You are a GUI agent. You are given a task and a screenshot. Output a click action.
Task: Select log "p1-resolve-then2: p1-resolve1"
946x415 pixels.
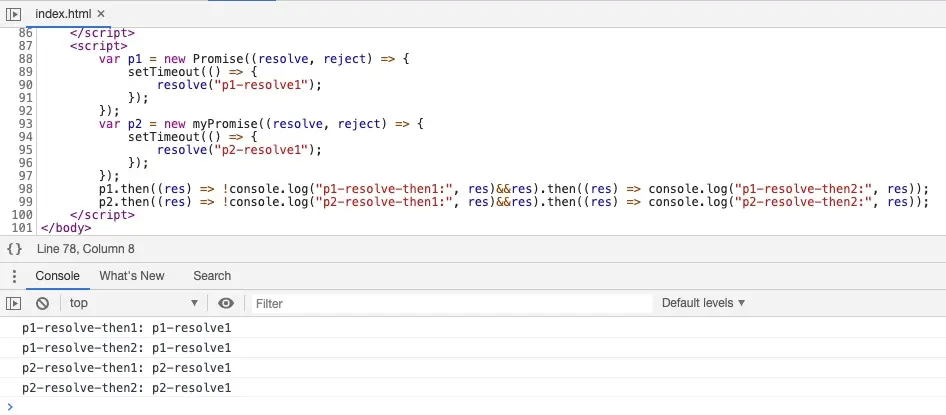point(127,348)
